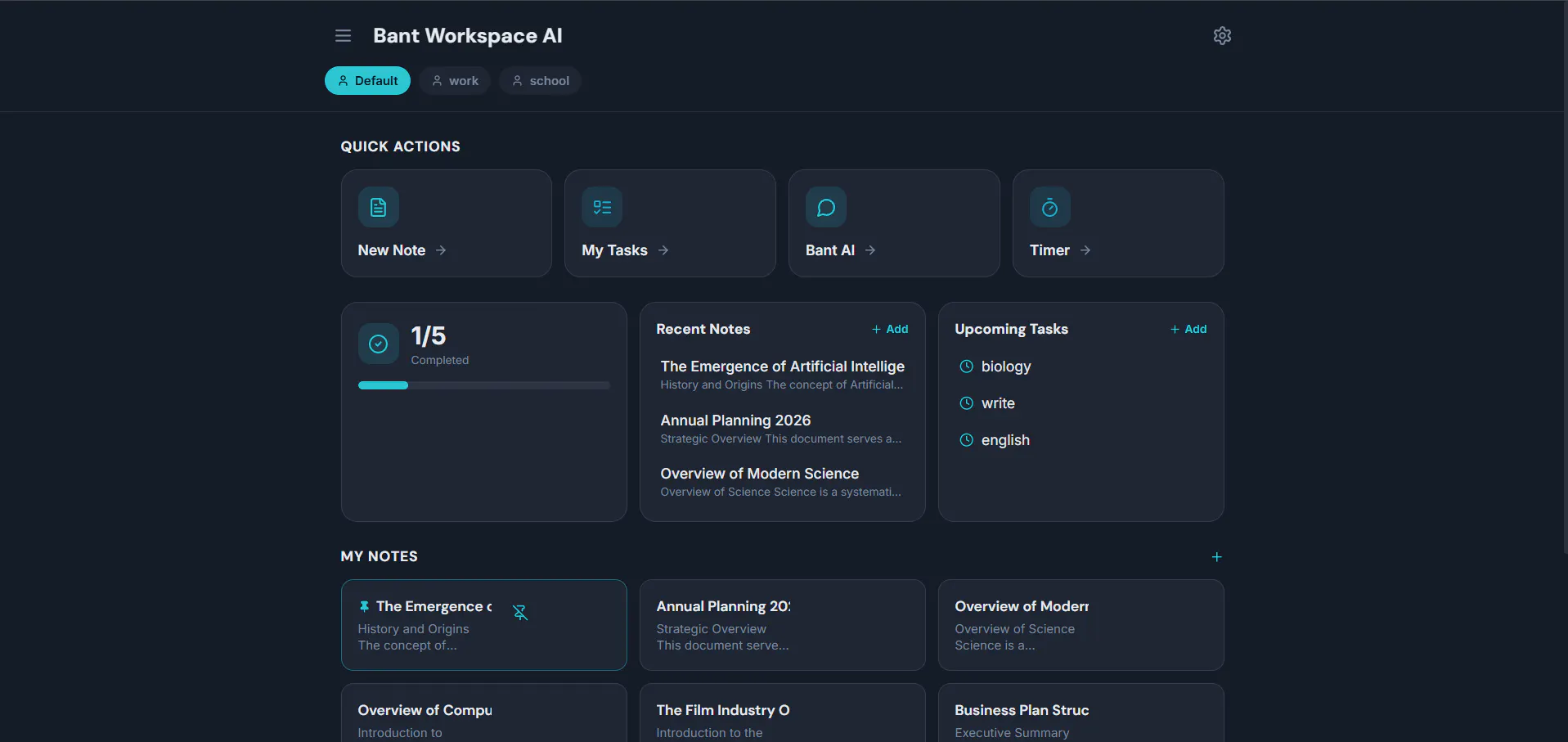
Task: Click the arrow next to New Note
Action: click(441, 250)
